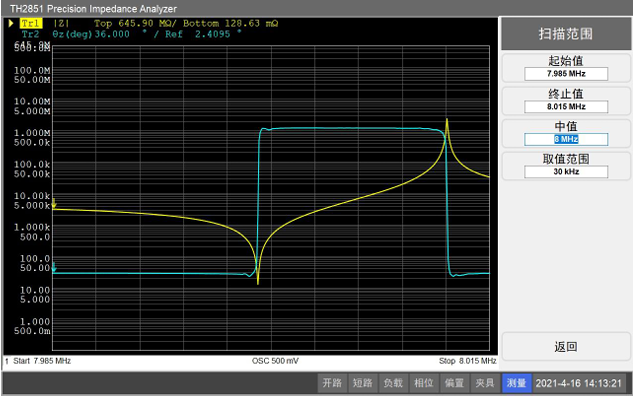Click the yellow Tr1 reference marker arrow
This screenshot has width=634, height=396.
(54, 203)
